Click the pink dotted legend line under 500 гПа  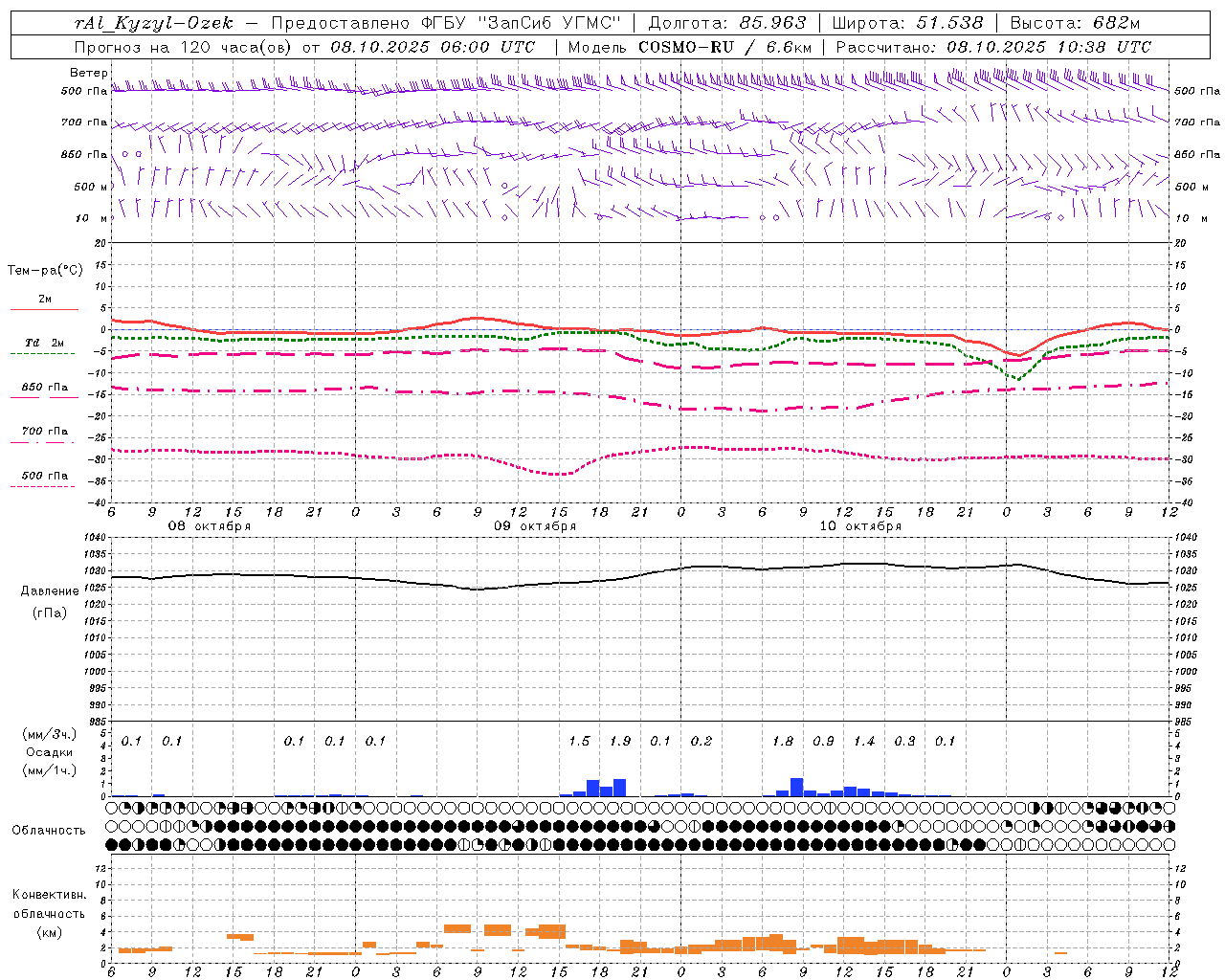(44, 487)
